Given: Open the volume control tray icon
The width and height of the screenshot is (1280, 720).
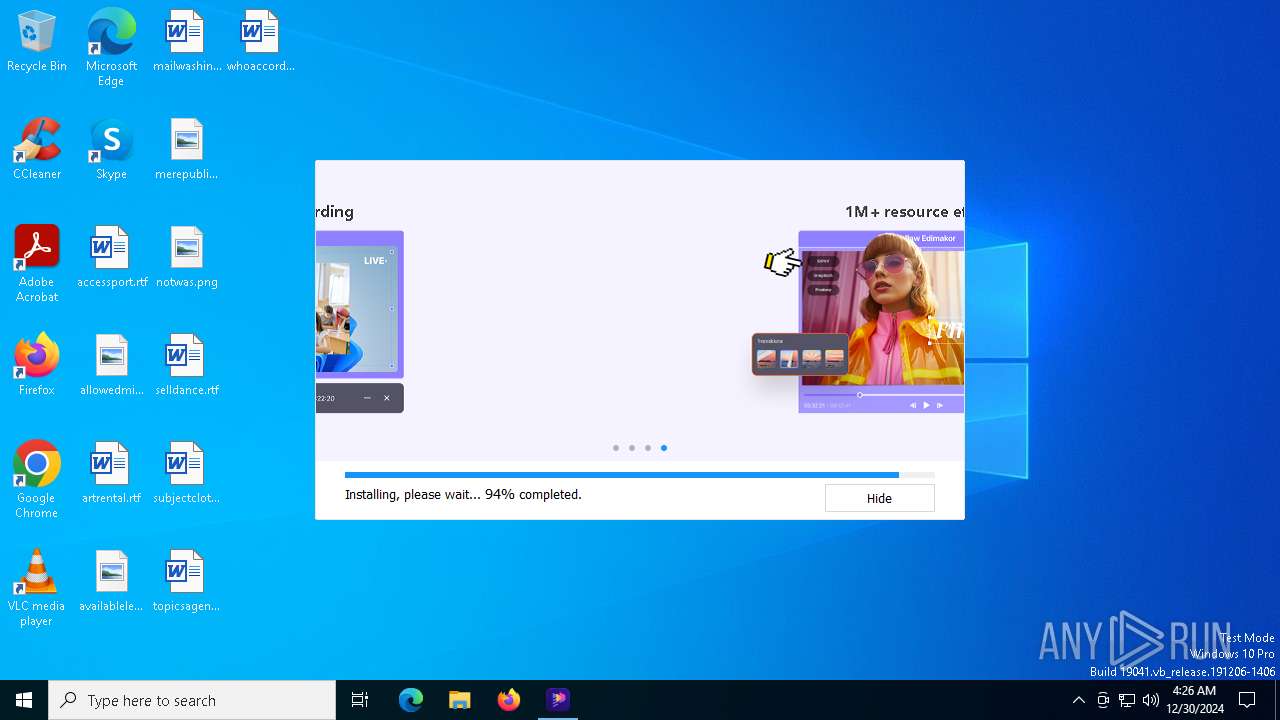Looking at the screenshot, I should [x=1151, y=700].
